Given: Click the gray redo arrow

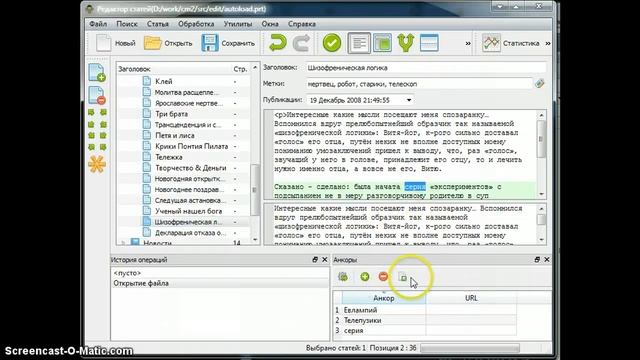Looking at the screenshot, I should [x=301, y=43].
